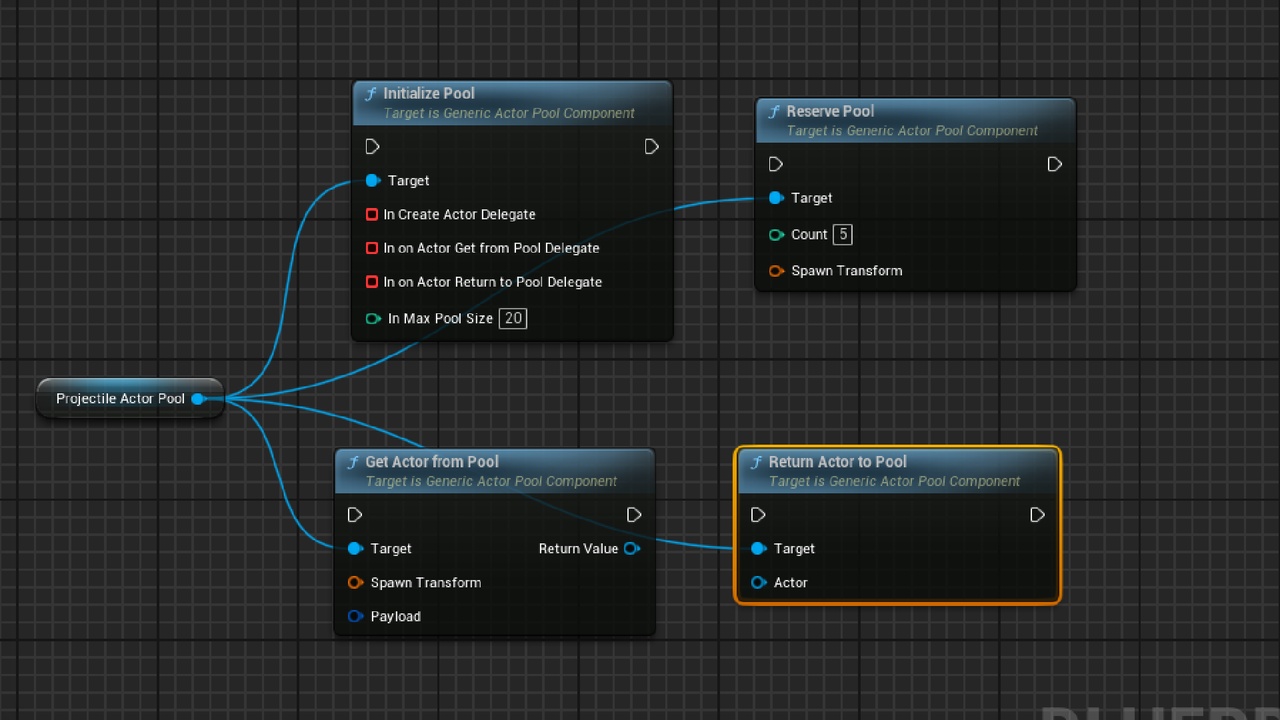
Task: Click Get Actor from Pool's Spawn Transform pin
Action: [x=355, y=583]
